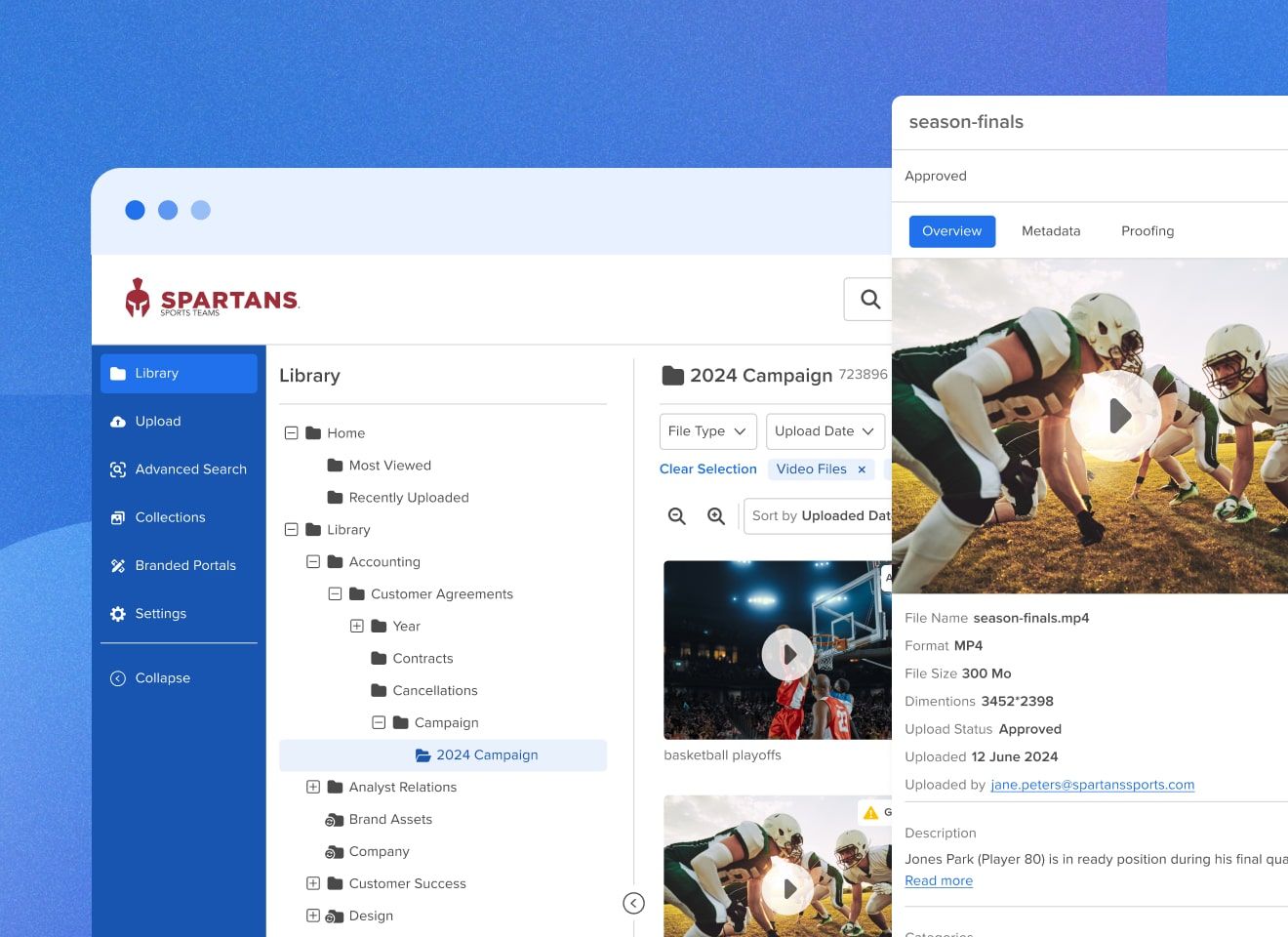Open Advanced Search from the sidebar
The image size is (1288, 937).
(x=179, y=469)
